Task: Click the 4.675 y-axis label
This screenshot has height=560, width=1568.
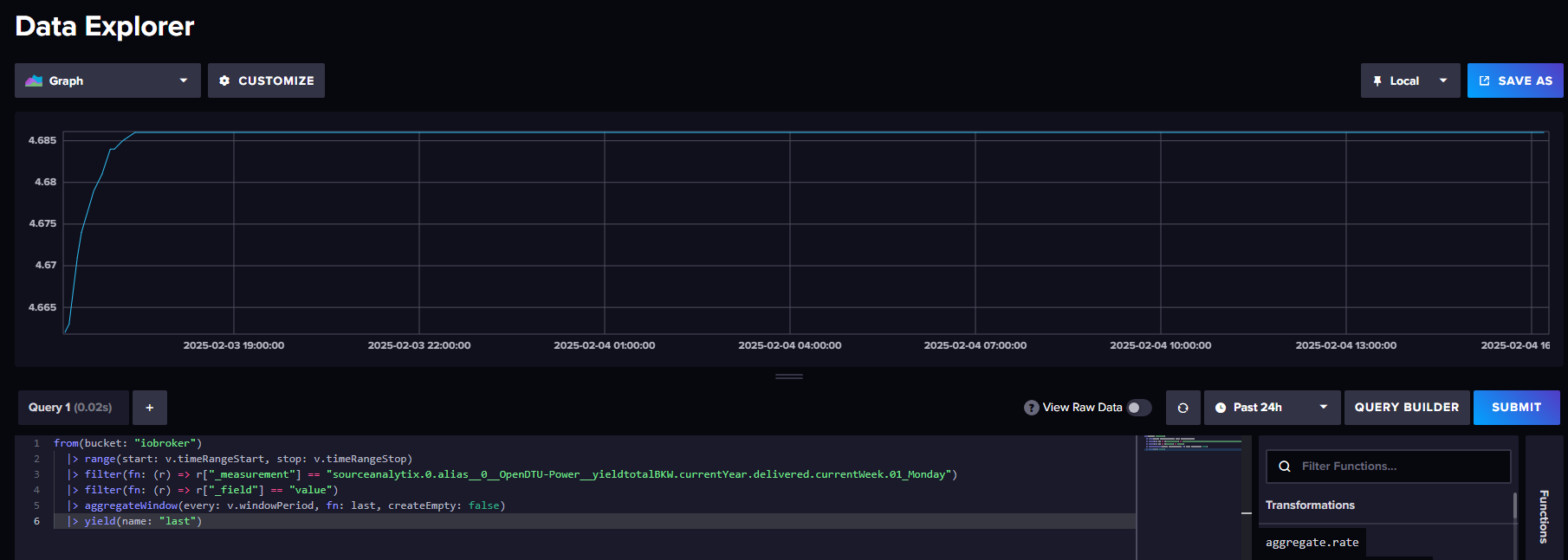Action: coord(42,223)
